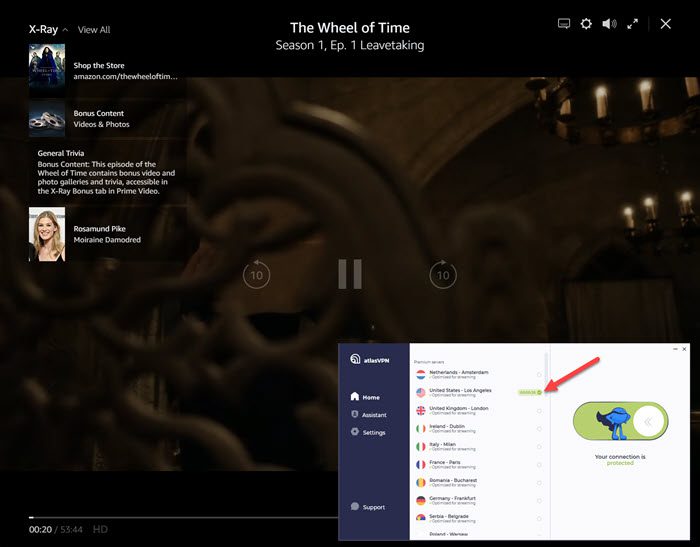Open Support in atlasVPN sidebar
The image size is (700, 547).
pos(368,507)
